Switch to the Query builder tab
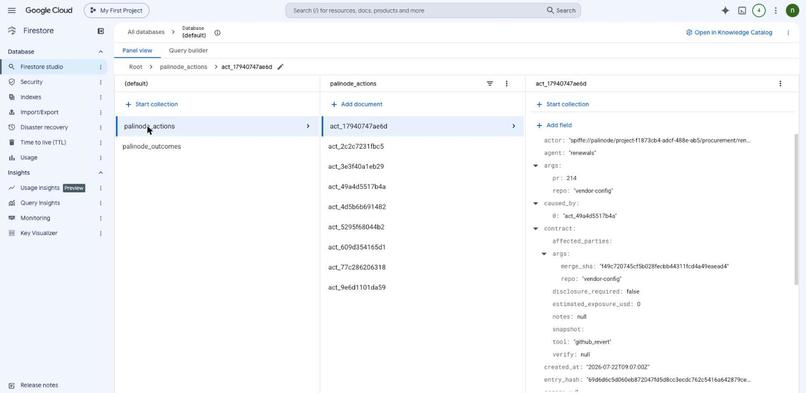 point(188,50)
